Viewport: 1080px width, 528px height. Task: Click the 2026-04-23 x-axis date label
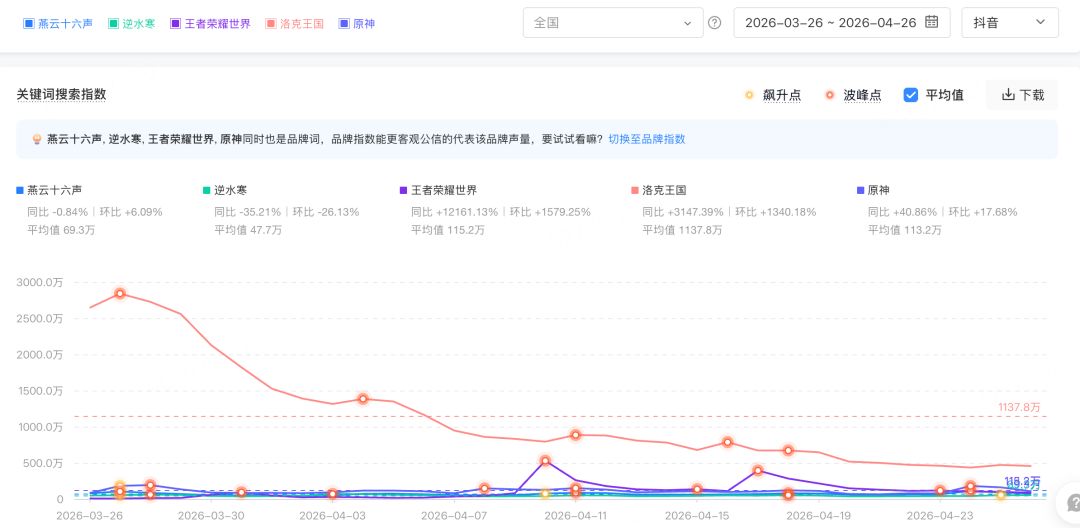[939, 515]
